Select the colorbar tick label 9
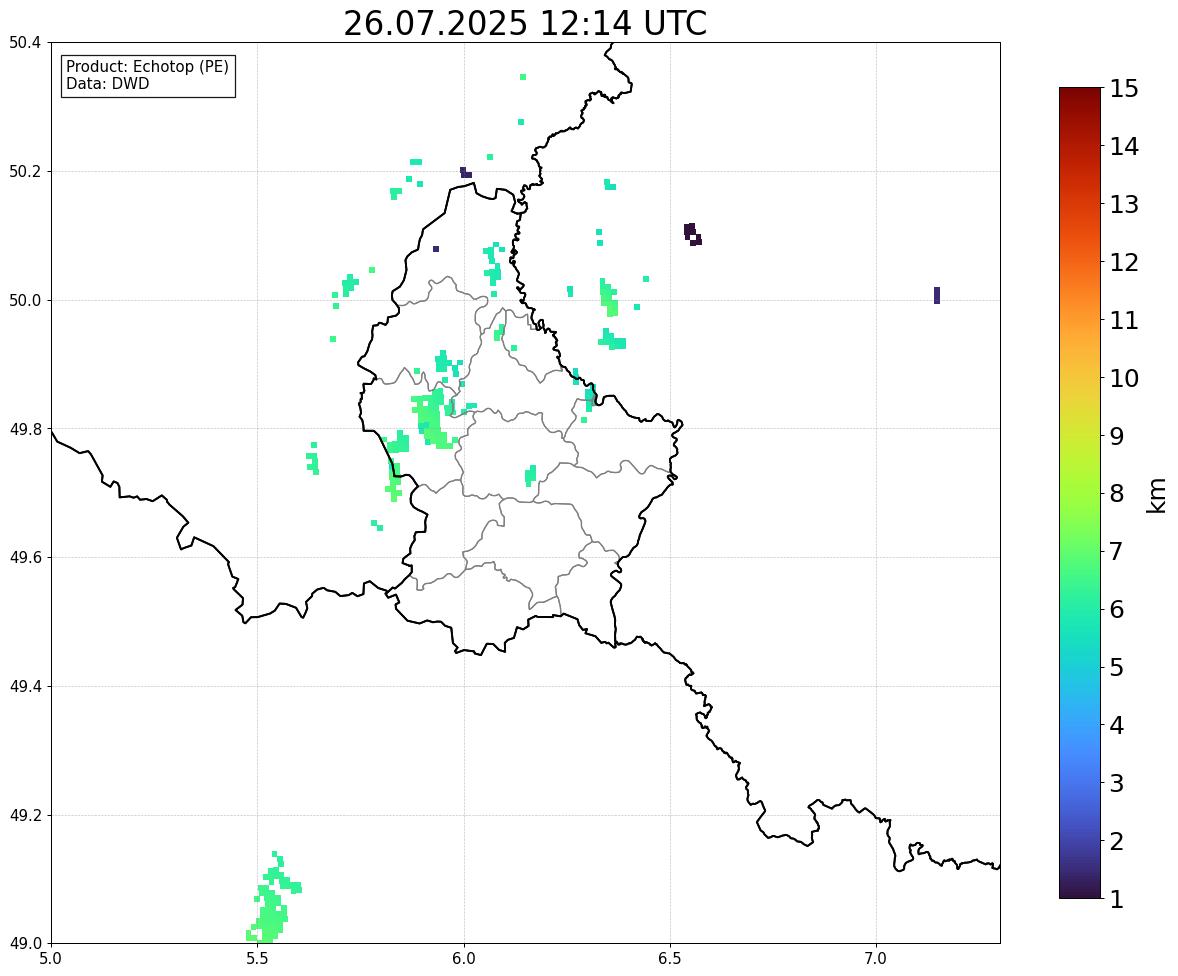Viewport: 1178px width, 976px height. 1117,436
